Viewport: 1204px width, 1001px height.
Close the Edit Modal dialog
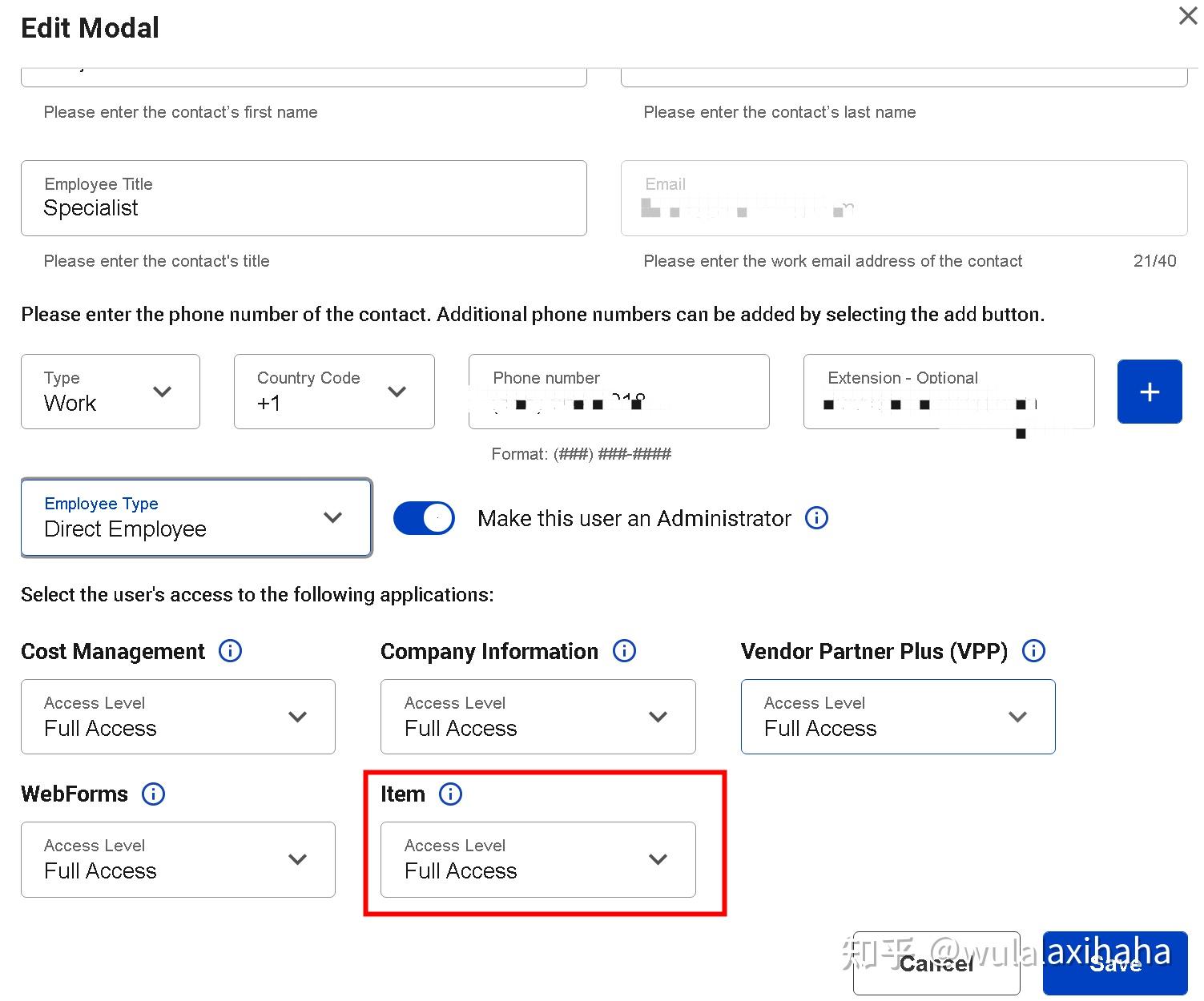point(1187,16)
